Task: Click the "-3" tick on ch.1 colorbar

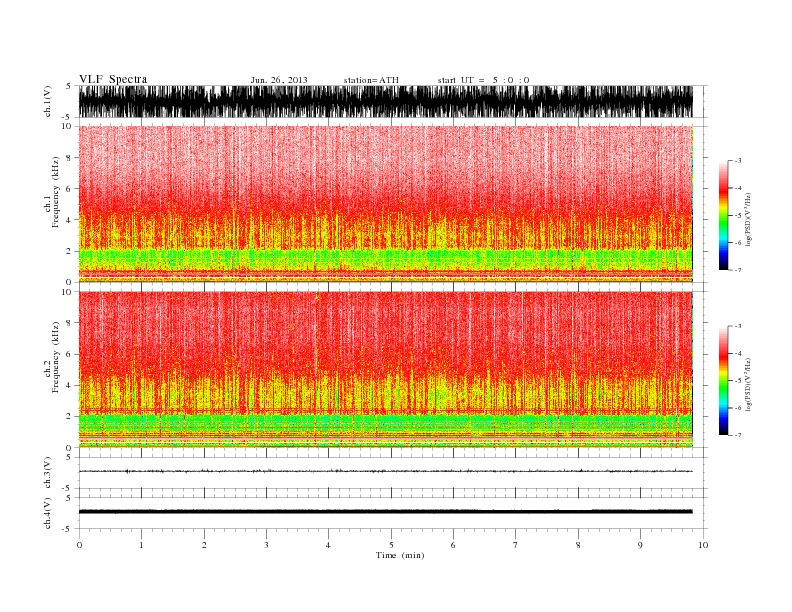Action: click(738, 161)
